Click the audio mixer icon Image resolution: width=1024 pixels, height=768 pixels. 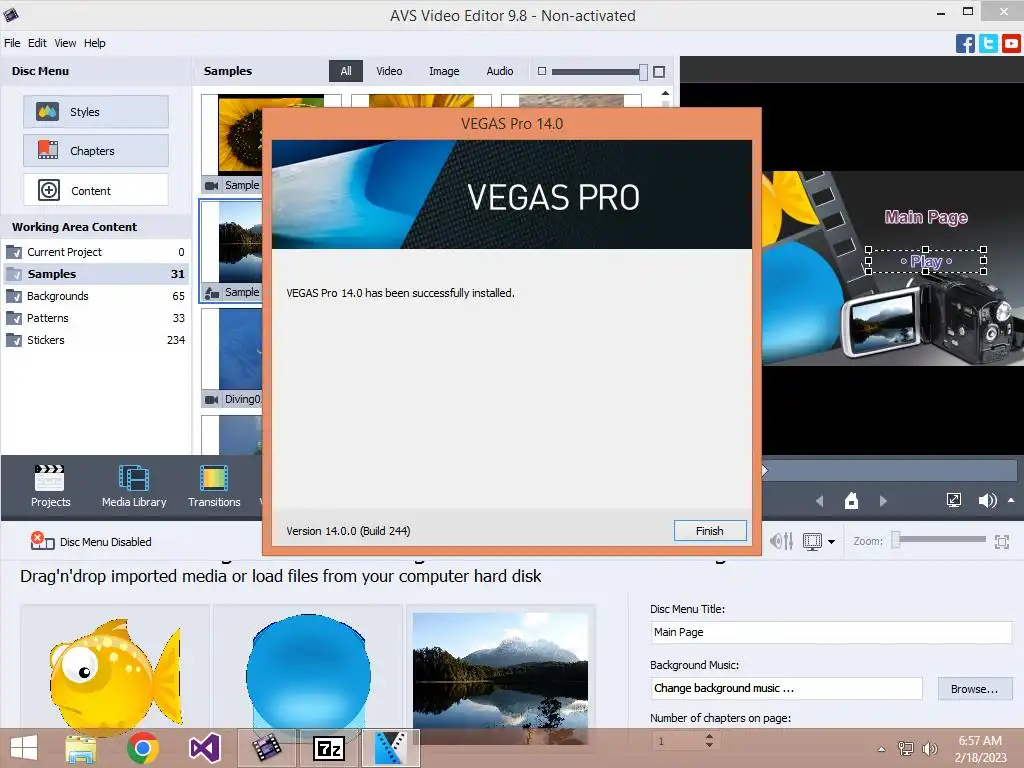(781, 541)
